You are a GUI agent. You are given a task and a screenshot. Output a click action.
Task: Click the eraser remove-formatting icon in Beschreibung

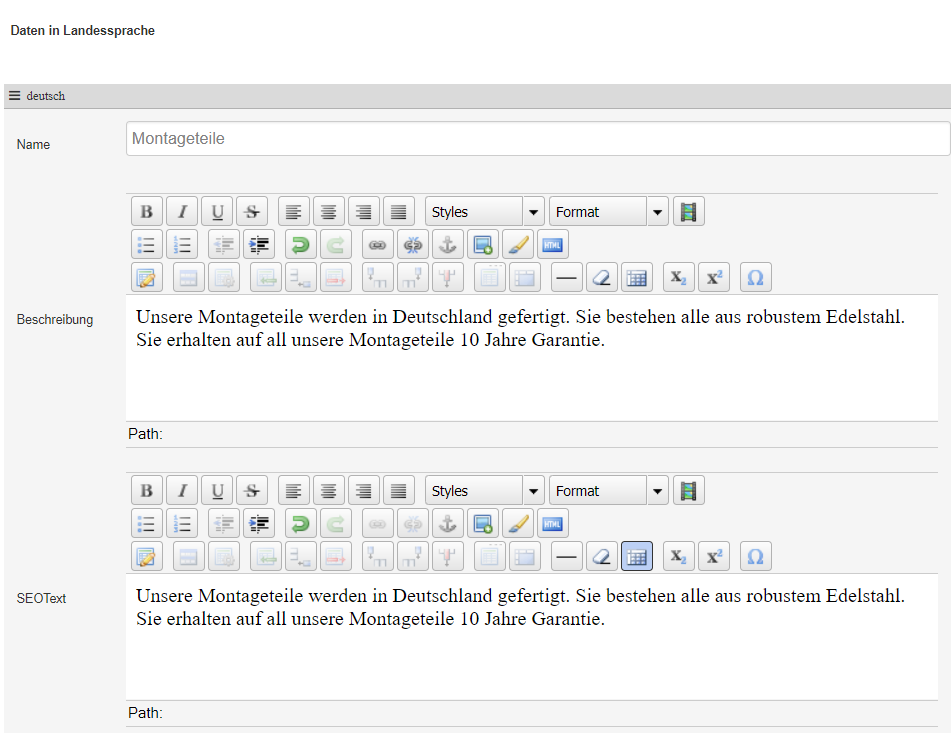(x=602, y=278)
